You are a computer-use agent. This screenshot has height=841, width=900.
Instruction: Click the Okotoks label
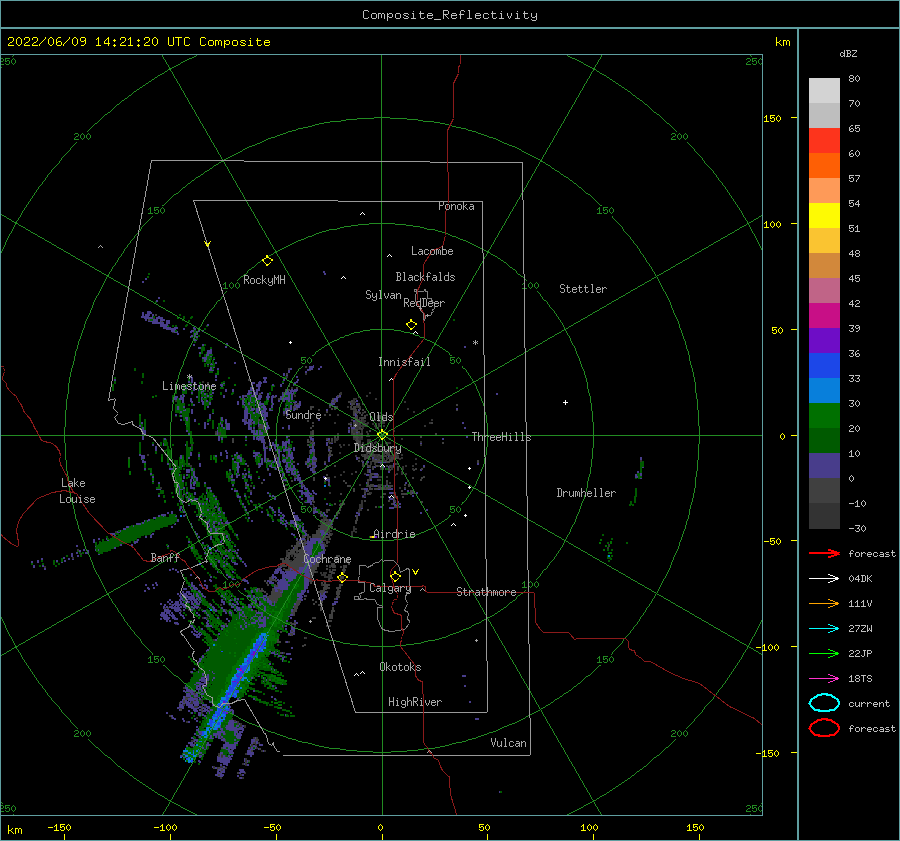click(x=400, y=667)
